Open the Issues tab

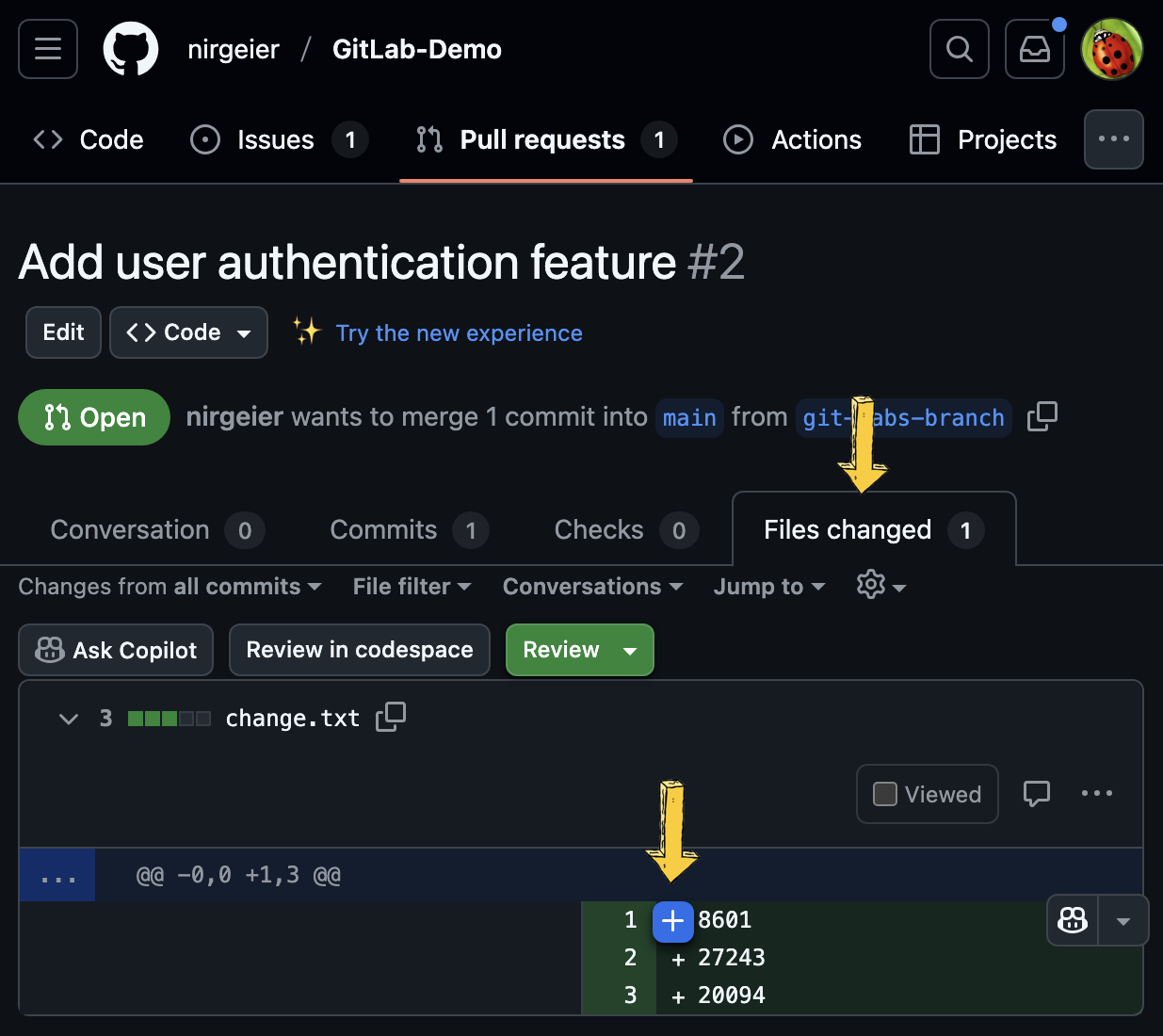coord(279,139)
